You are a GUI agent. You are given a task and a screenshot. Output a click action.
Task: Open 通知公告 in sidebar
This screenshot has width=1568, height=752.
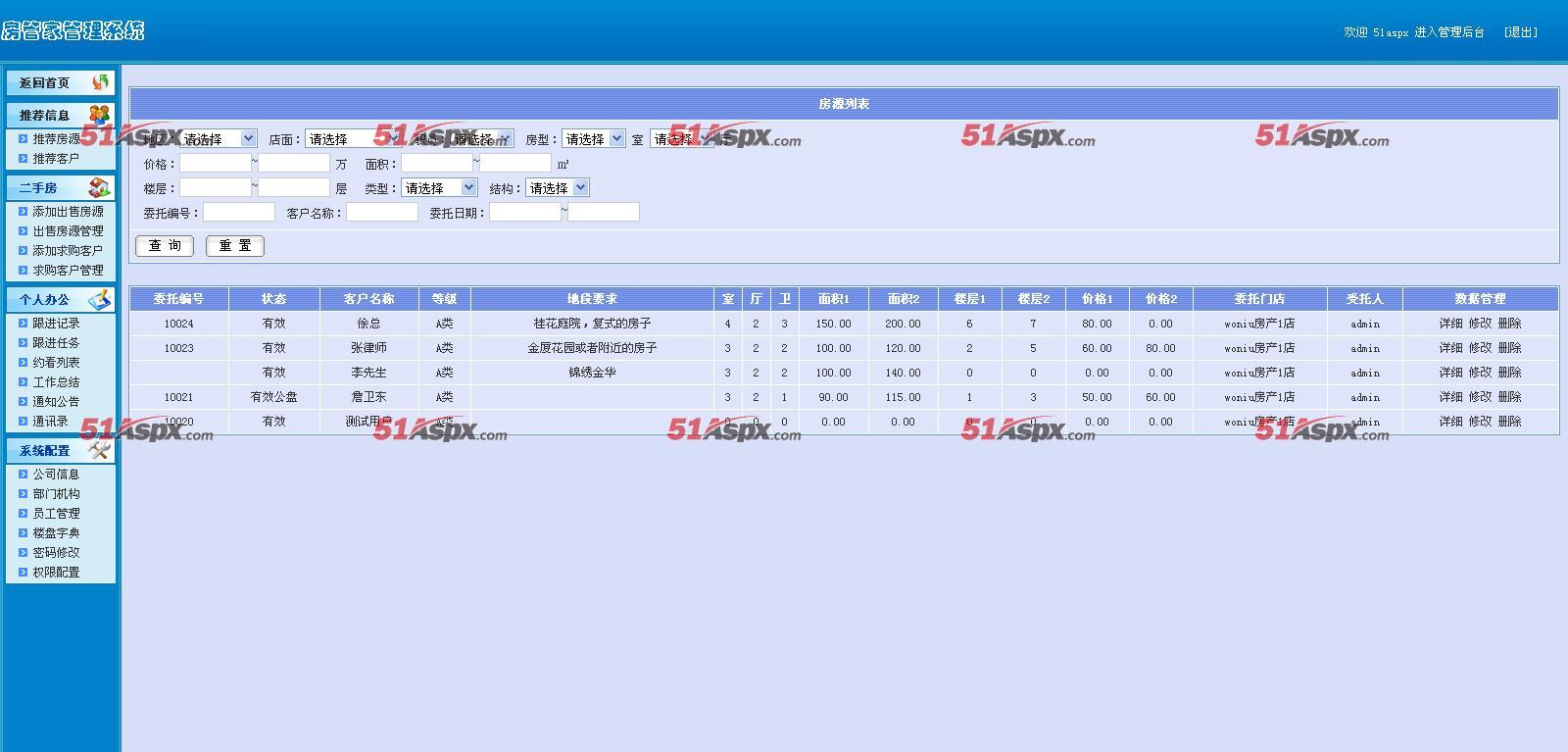coord(56,401)
